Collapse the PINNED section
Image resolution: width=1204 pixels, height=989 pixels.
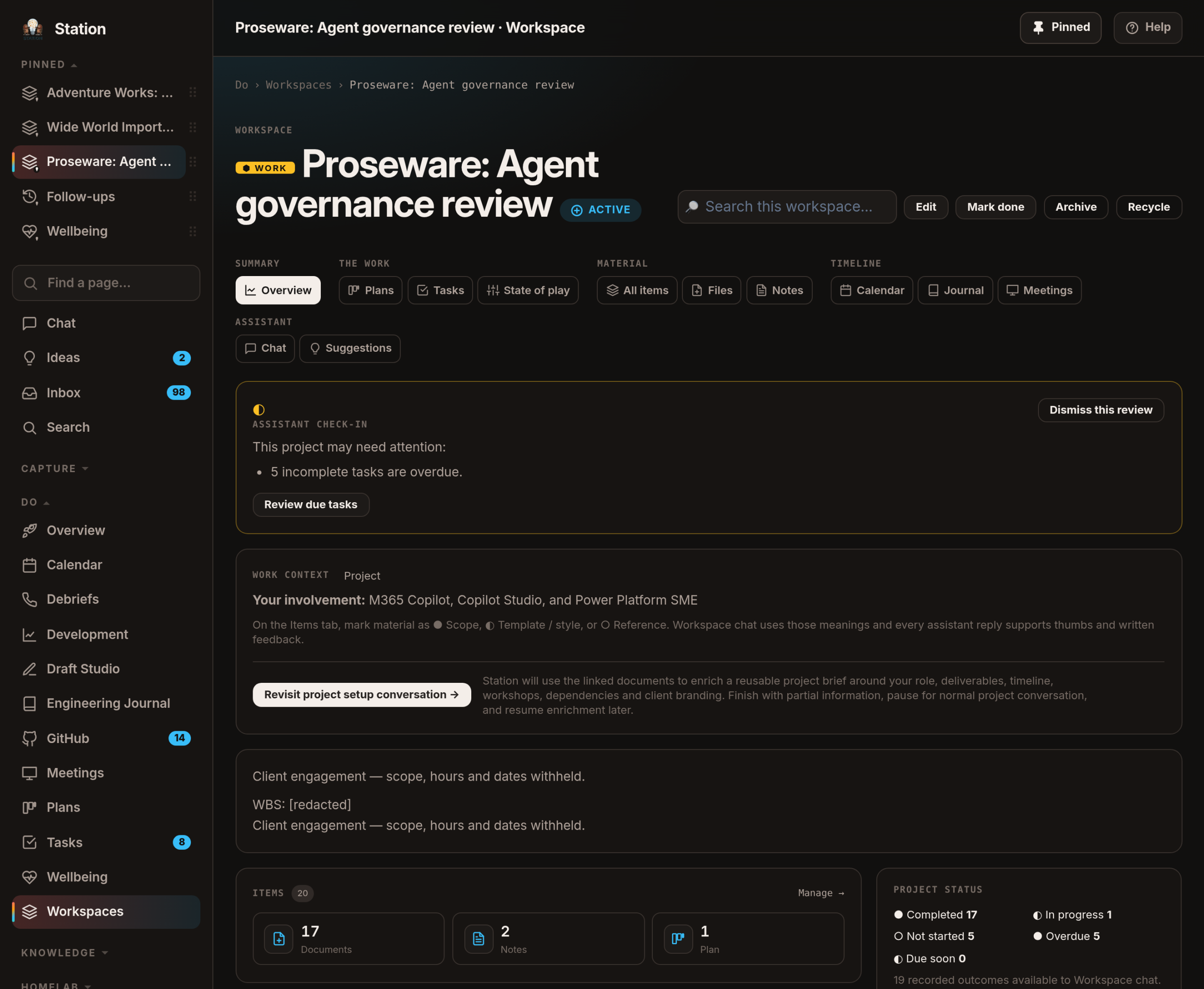point(49,64)
